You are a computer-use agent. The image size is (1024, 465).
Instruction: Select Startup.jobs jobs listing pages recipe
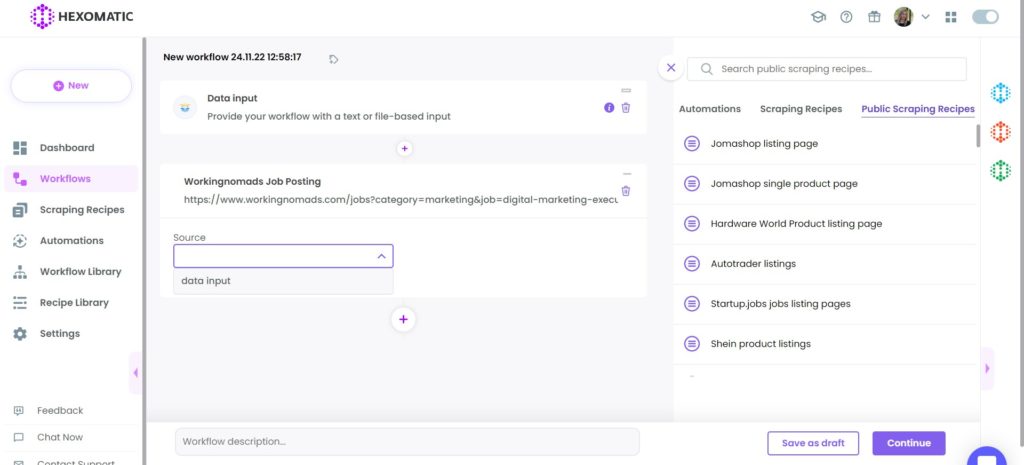click(x=824, y=304)
